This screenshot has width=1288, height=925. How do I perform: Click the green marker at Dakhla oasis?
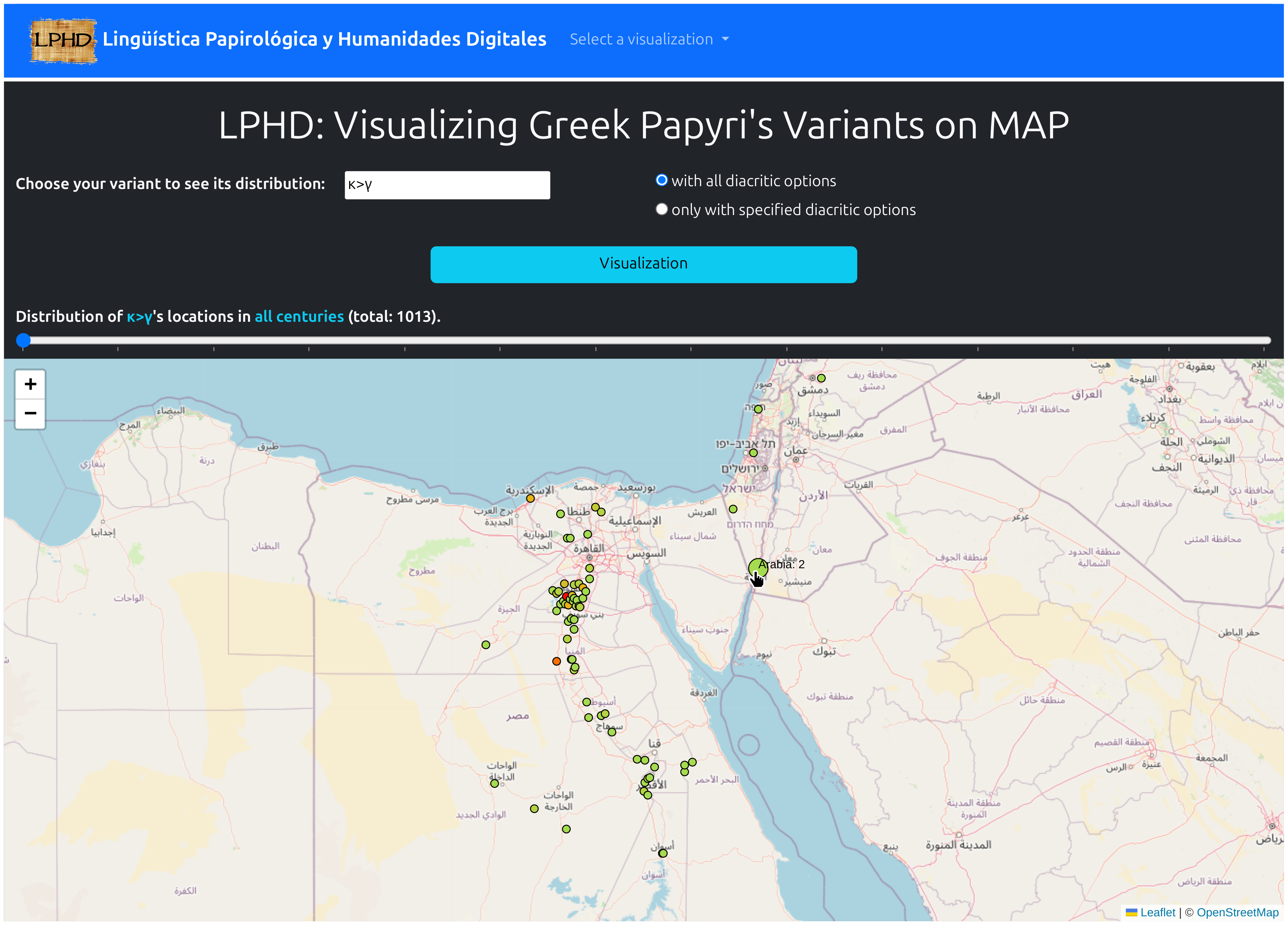click(x=495, y=784)
